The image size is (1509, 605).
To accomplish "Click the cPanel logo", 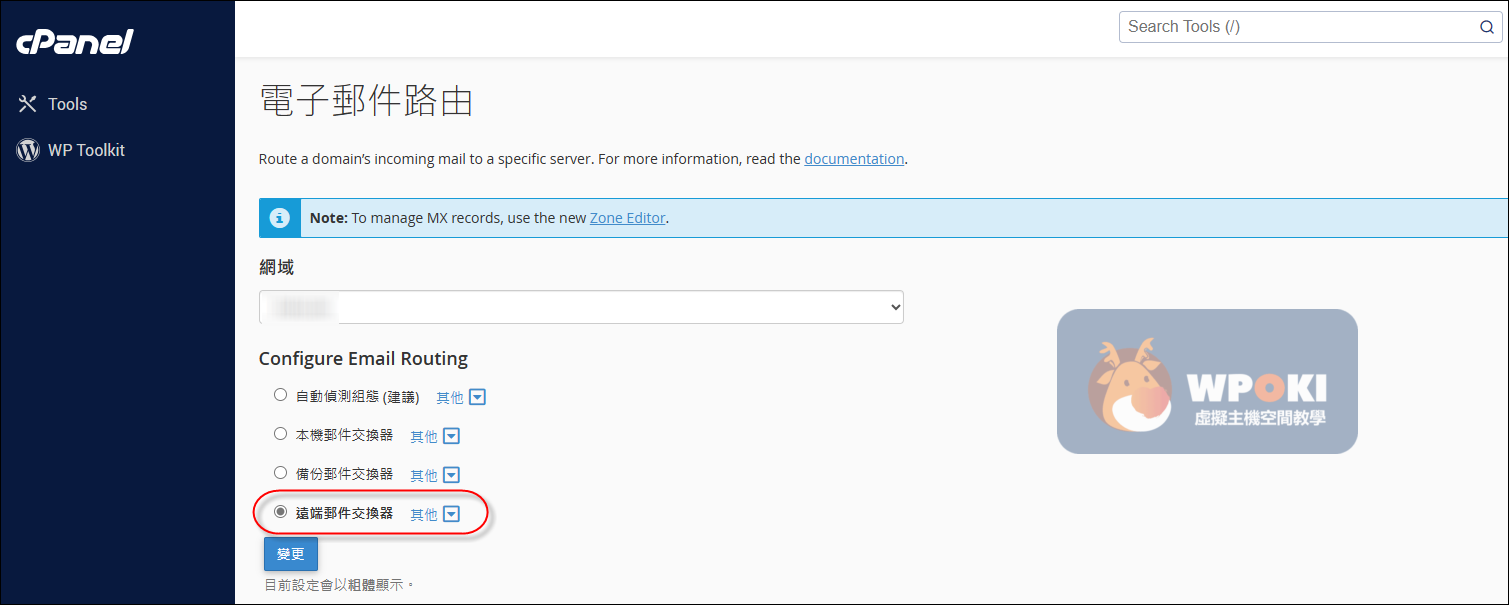I will (x=75, y=43).
